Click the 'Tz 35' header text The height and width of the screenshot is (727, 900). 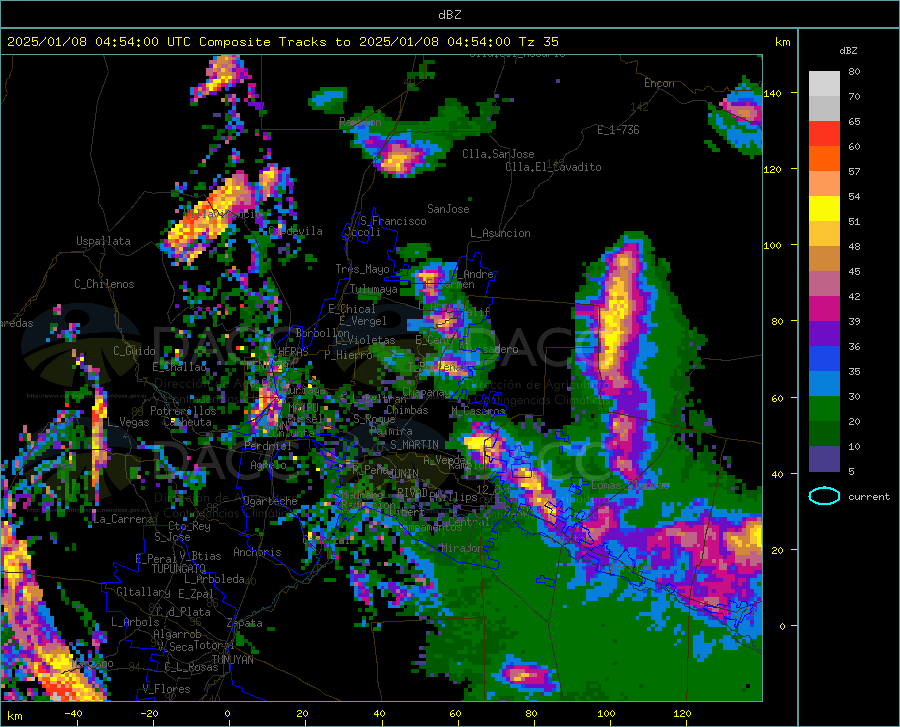point(538,42)
